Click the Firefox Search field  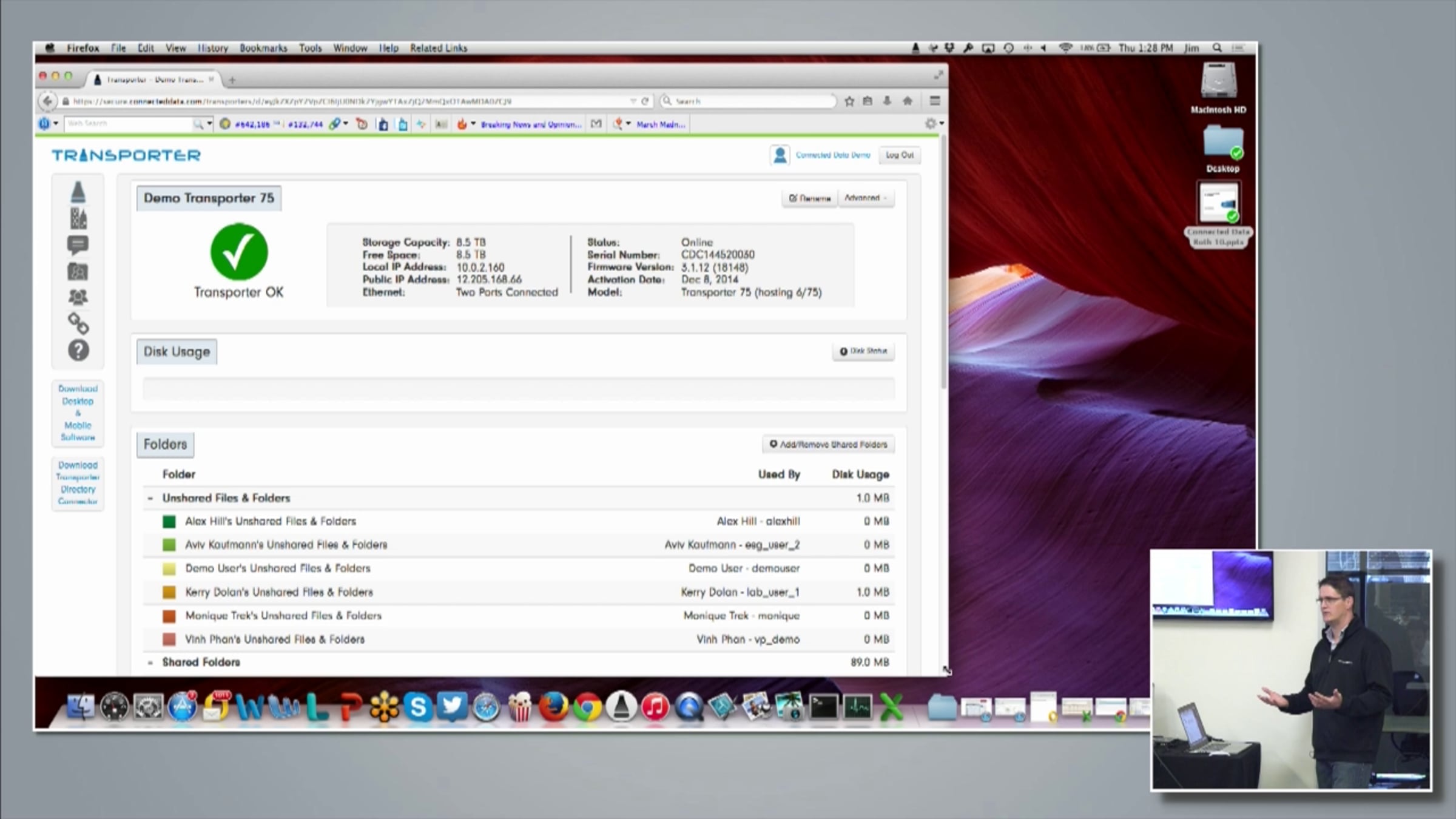coord(749,101)
